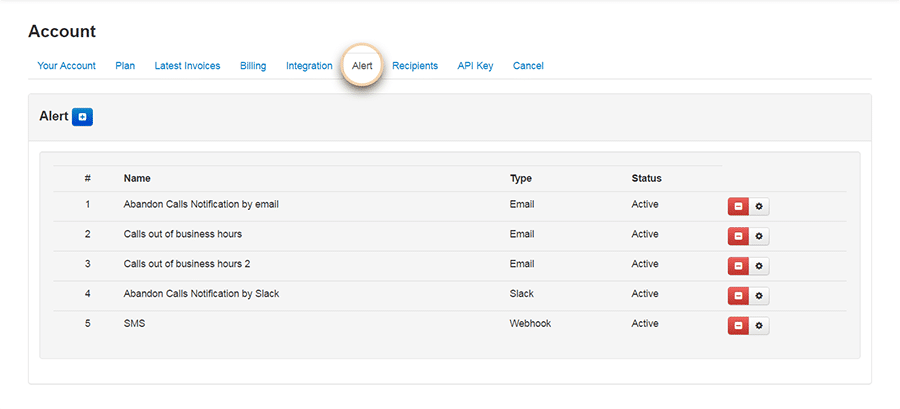Delete the Abandon Calls Notification by email alert
Image resolution: width=900 pixels, height=409 pixels.
coord(738,207)
